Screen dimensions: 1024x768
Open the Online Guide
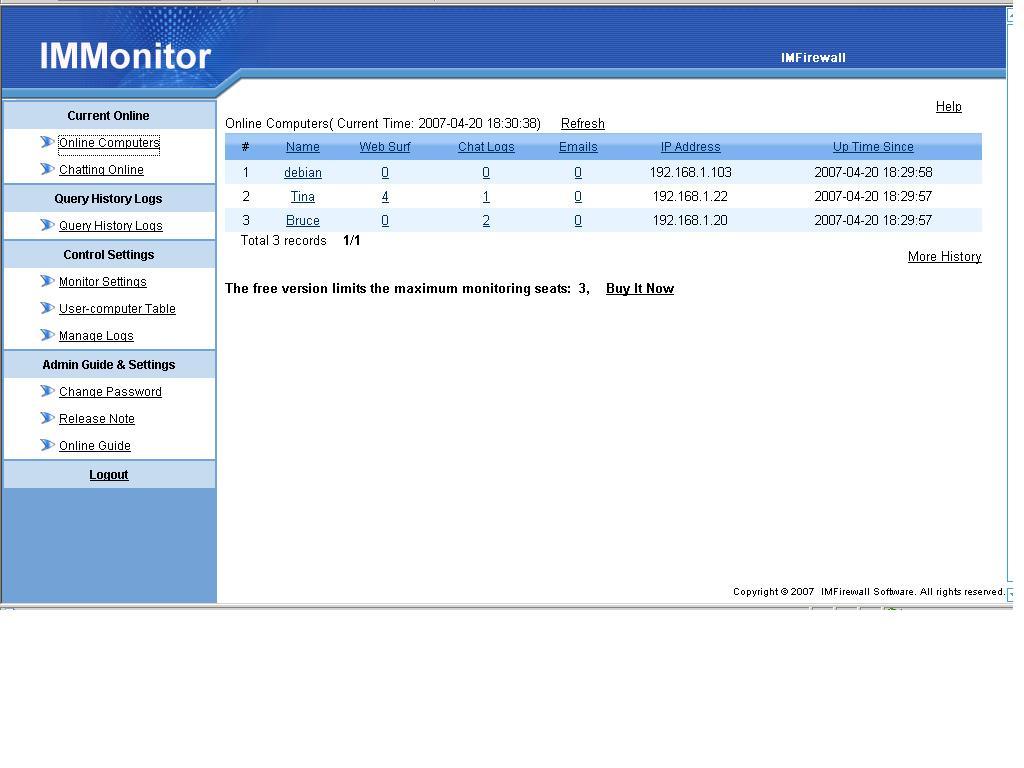[95, 446]
